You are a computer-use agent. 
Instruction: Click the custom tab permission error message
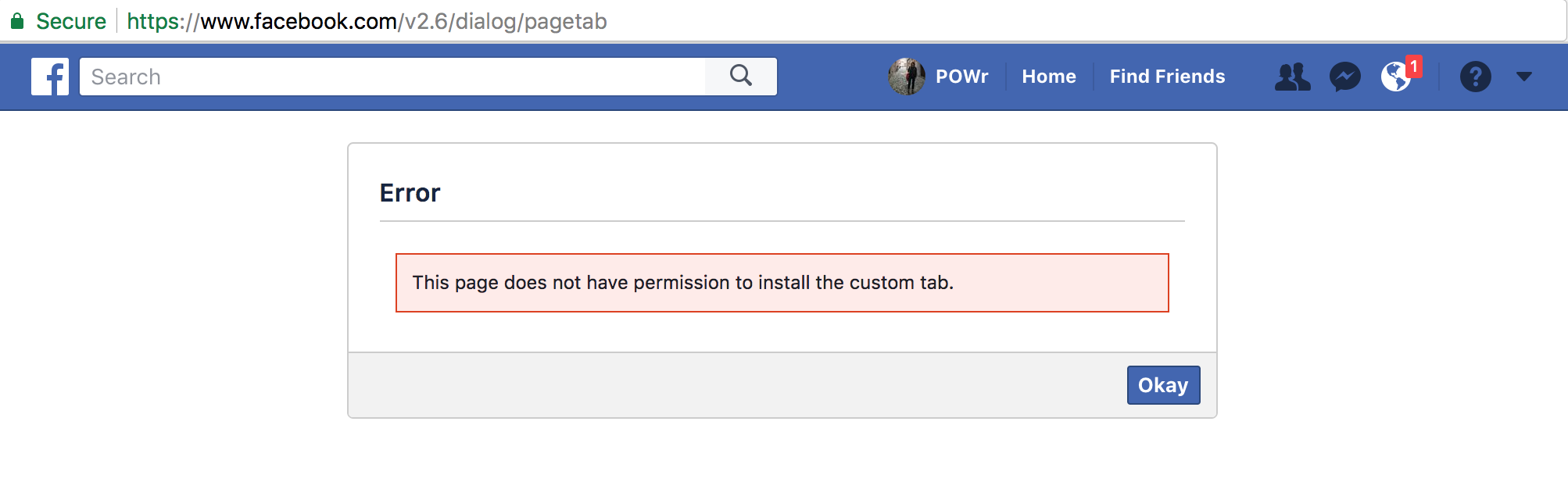pos(682,283)
